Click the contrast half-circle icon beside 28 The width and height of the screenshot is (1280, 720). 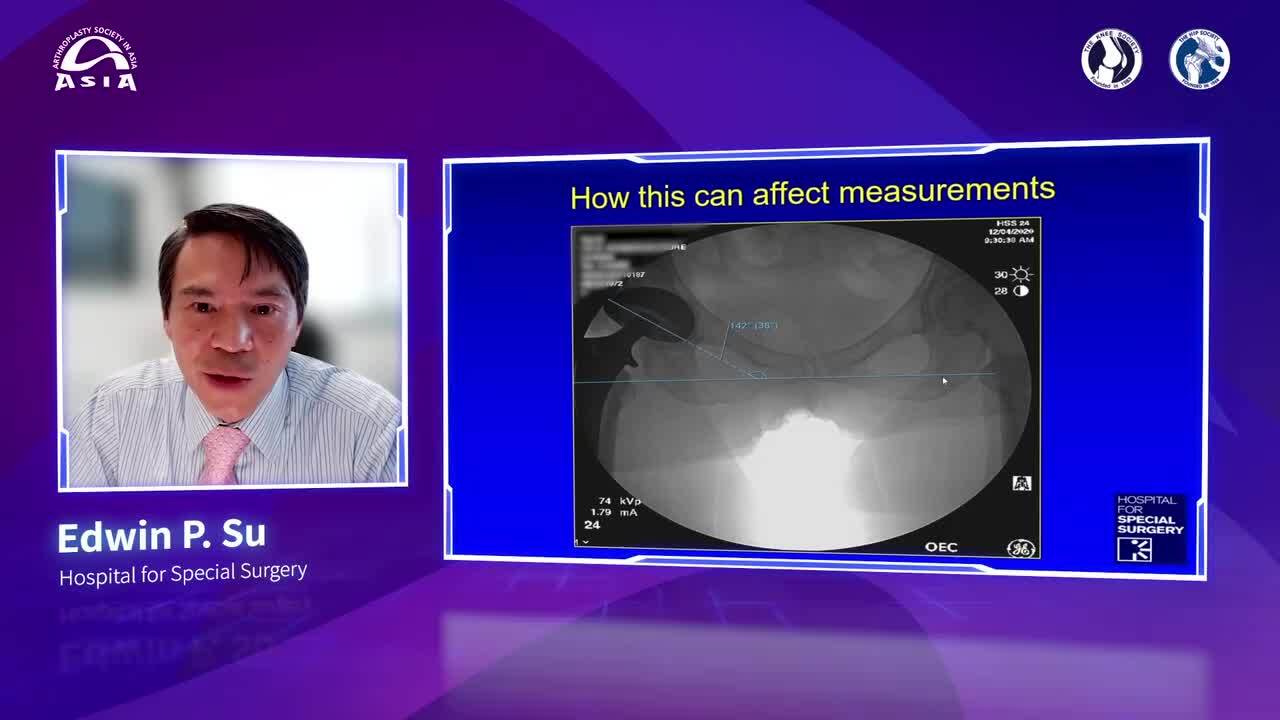tap(1021, 291)
